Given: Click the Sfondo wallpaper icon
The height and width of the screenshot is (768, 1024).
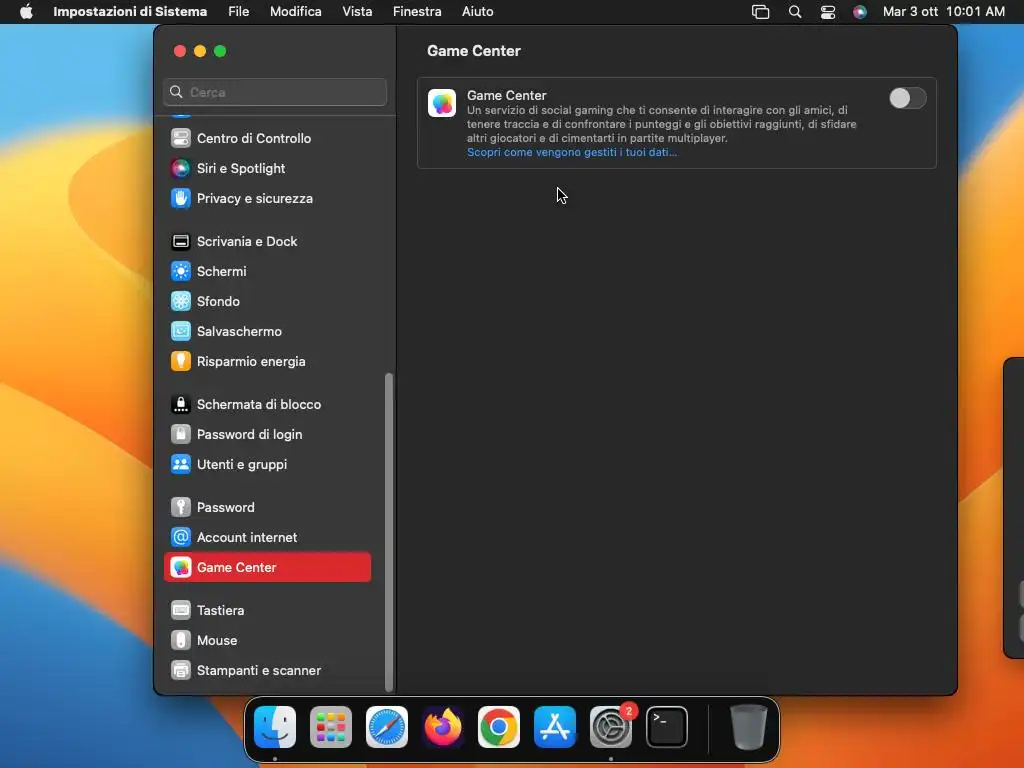Looking at the screenshot, I should pos(181,302).
